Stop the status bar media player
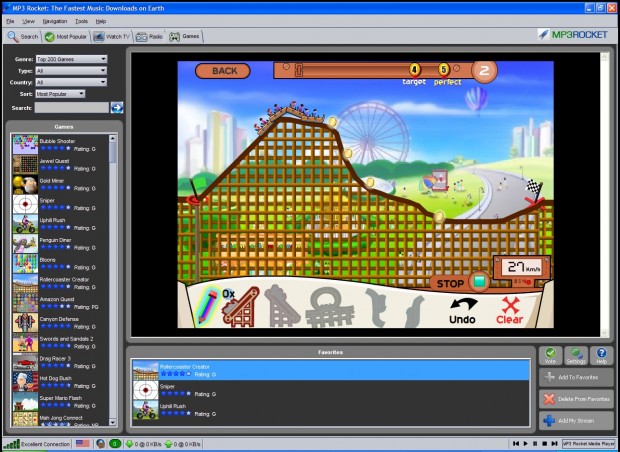This screenshot has width=620, height=452. [545, 444]
